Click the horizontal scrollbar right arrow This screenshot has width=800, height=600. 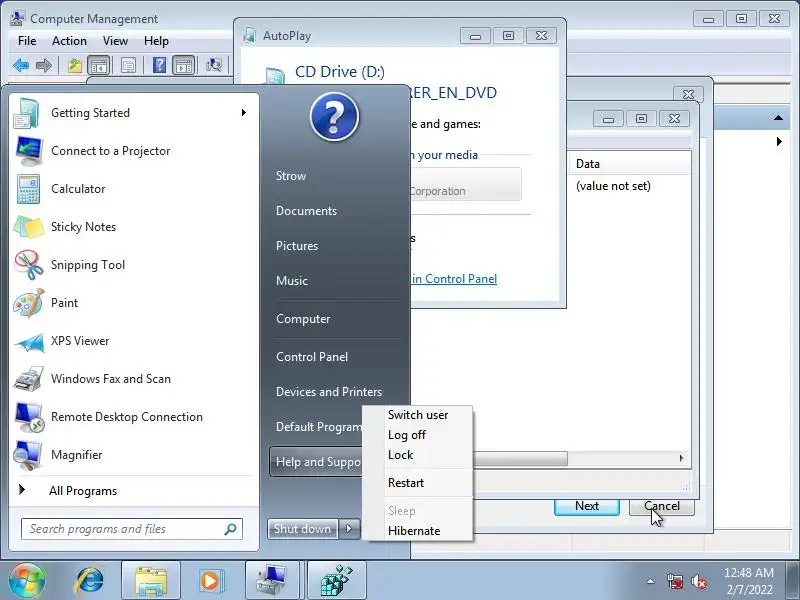(682, 458)
